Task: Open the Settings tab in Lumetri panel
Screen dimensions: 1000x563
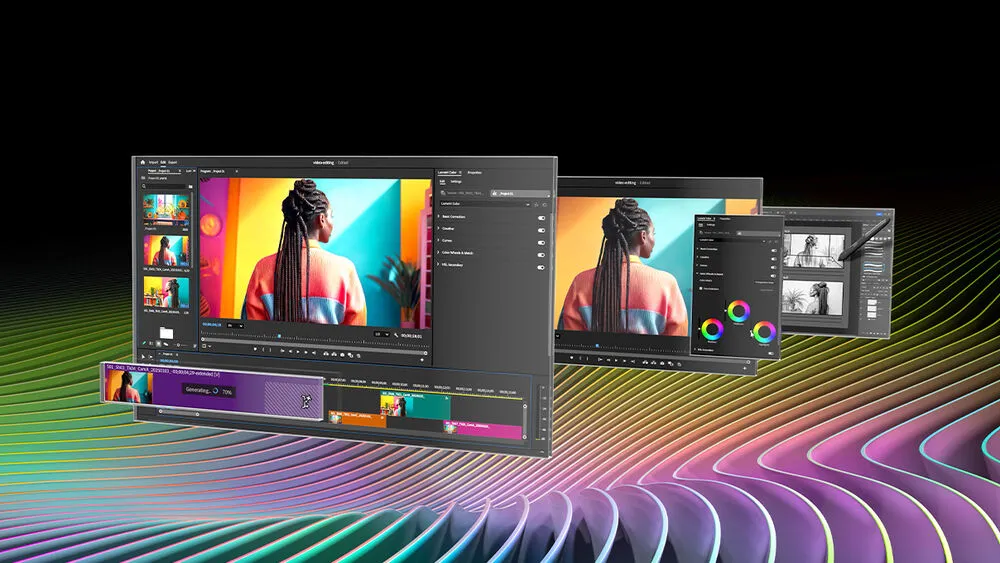Action: 456,182
